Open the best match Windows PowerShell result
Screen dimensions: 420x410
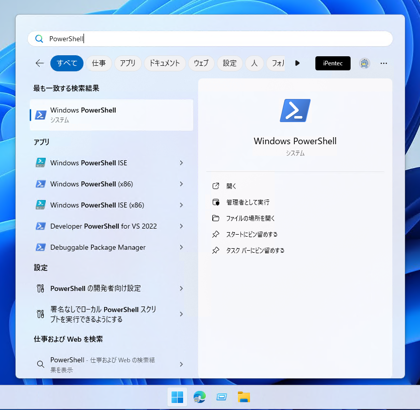click(111, 115)
